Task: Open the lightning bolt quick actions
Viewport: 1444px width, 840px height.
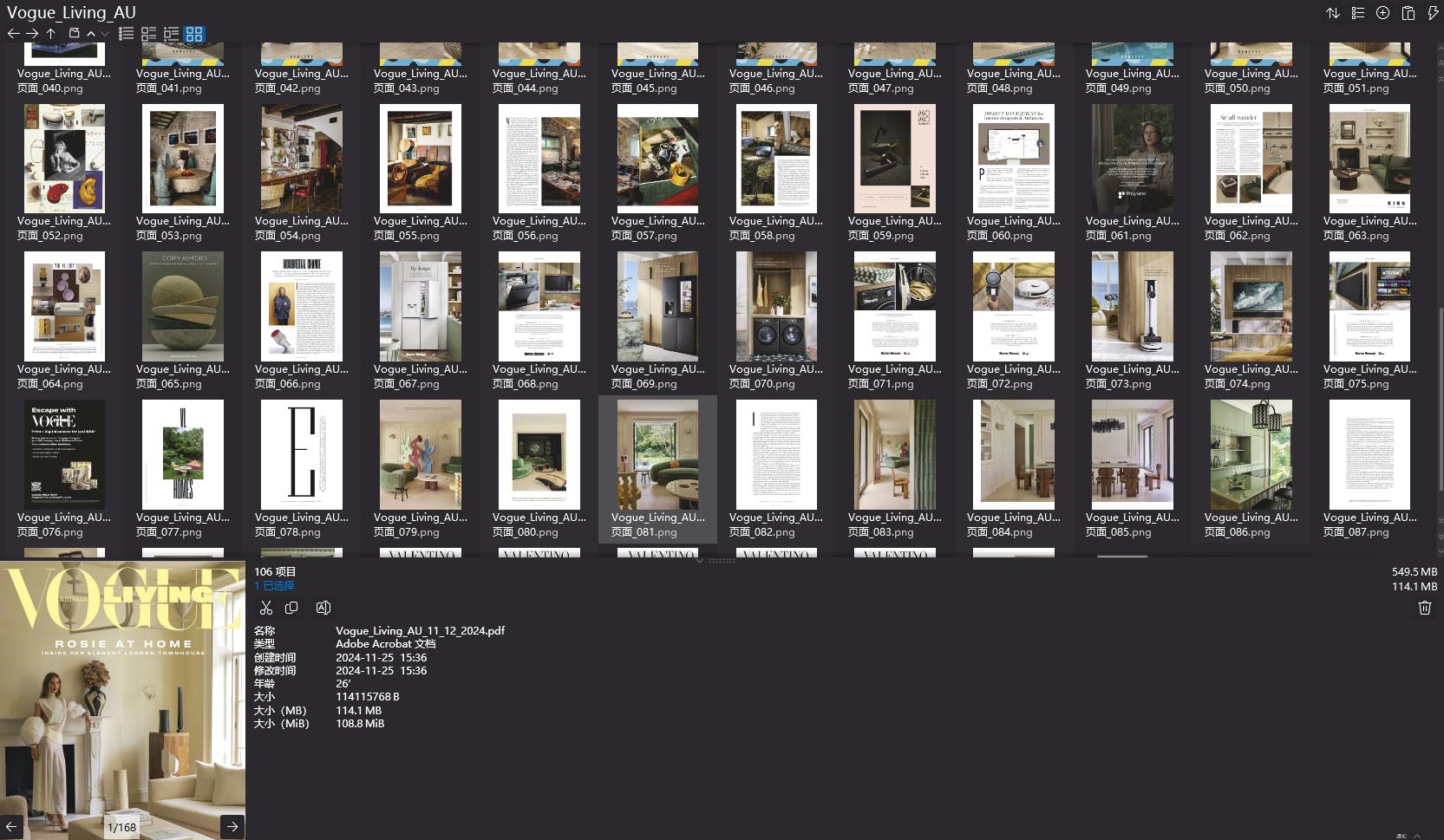Action: point(1433,13)
